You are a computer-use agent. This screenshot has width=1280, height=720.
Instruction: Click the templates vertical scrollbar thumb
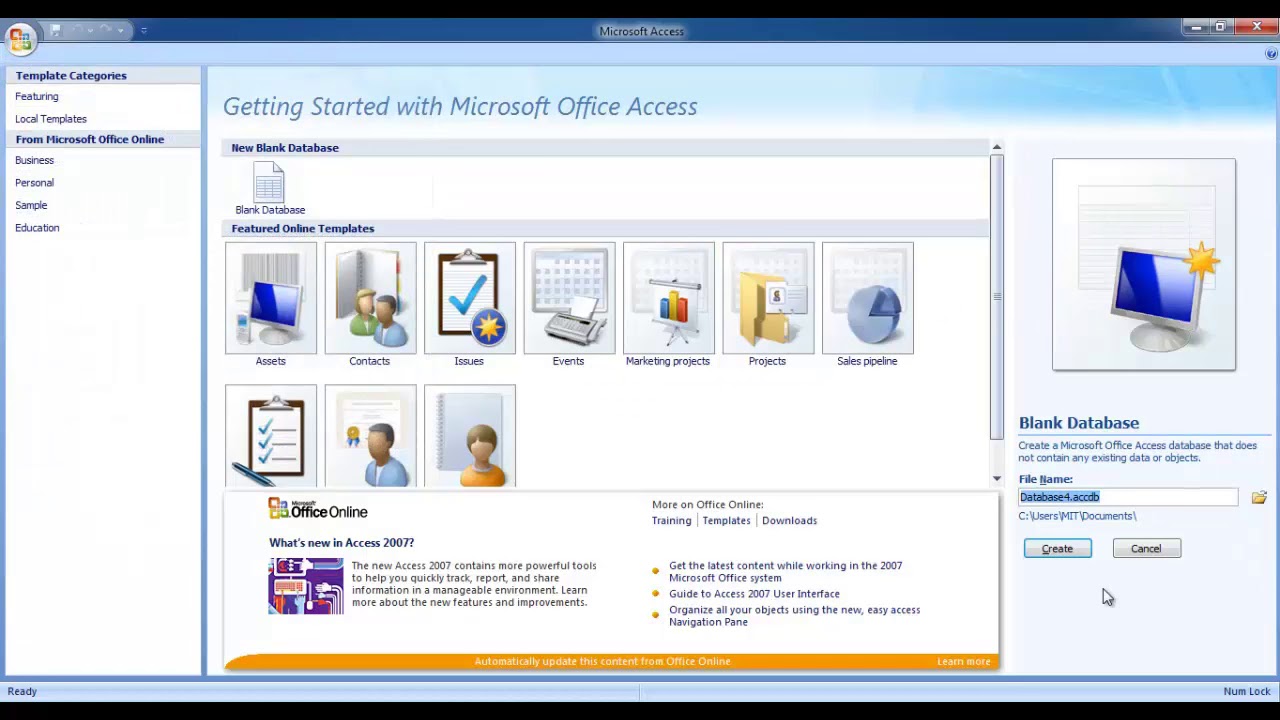click(996, 297)
